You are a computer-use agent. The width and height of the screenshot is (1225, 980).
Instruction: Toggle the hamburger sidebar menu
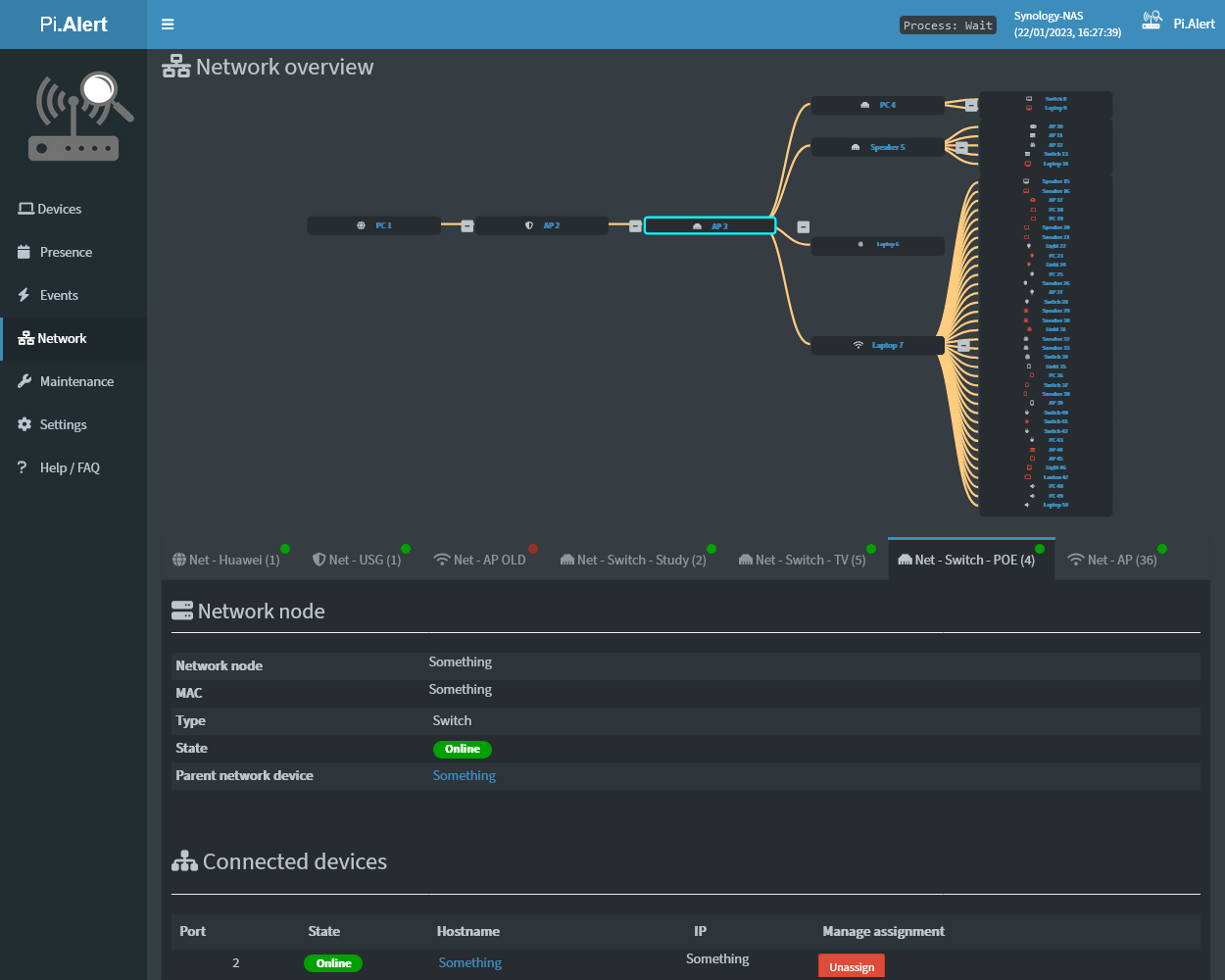[x=168, y=24]
